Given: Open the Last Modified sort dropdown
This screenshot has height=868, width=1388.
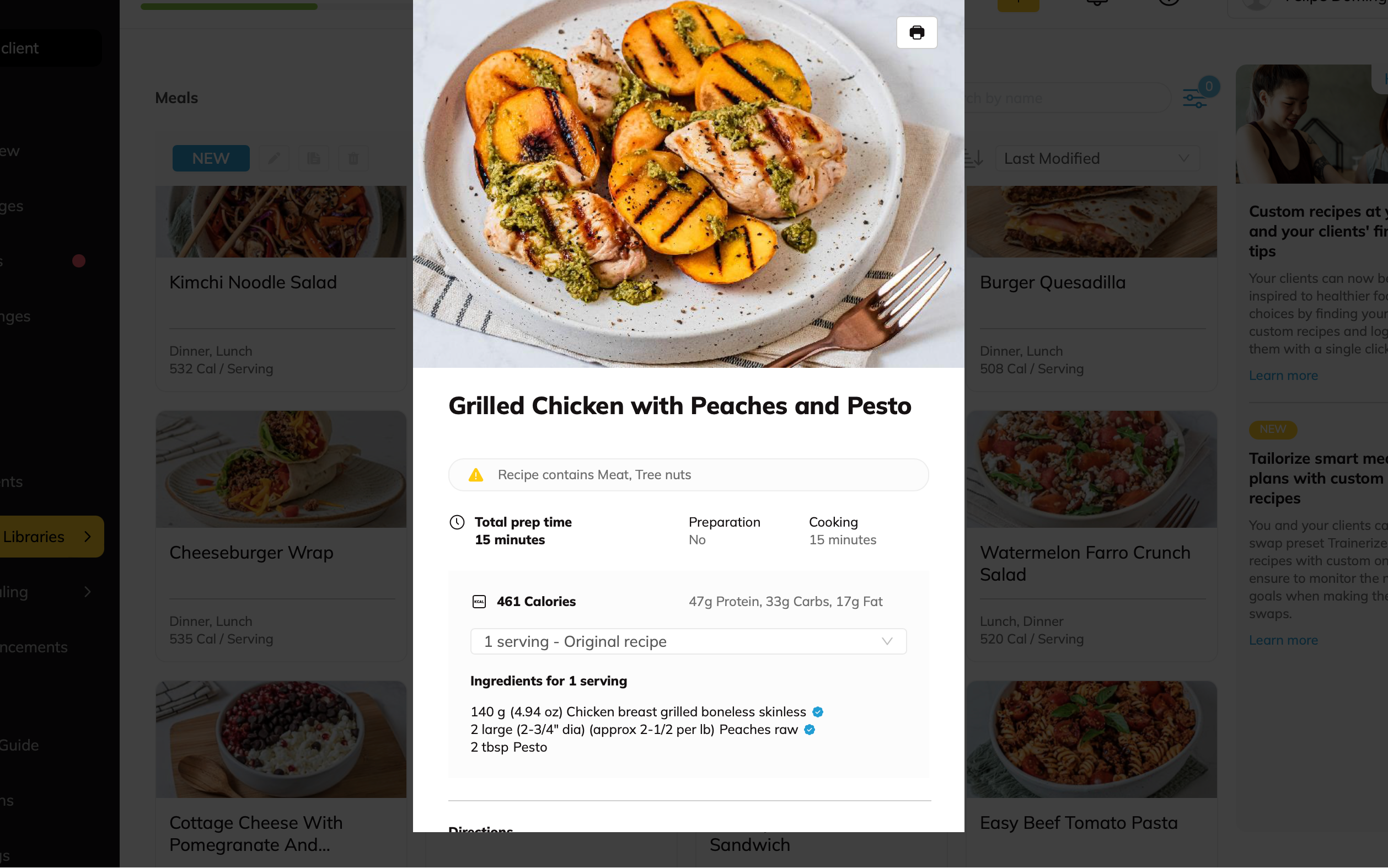Looking at the screenshot, I should 1096,158.
